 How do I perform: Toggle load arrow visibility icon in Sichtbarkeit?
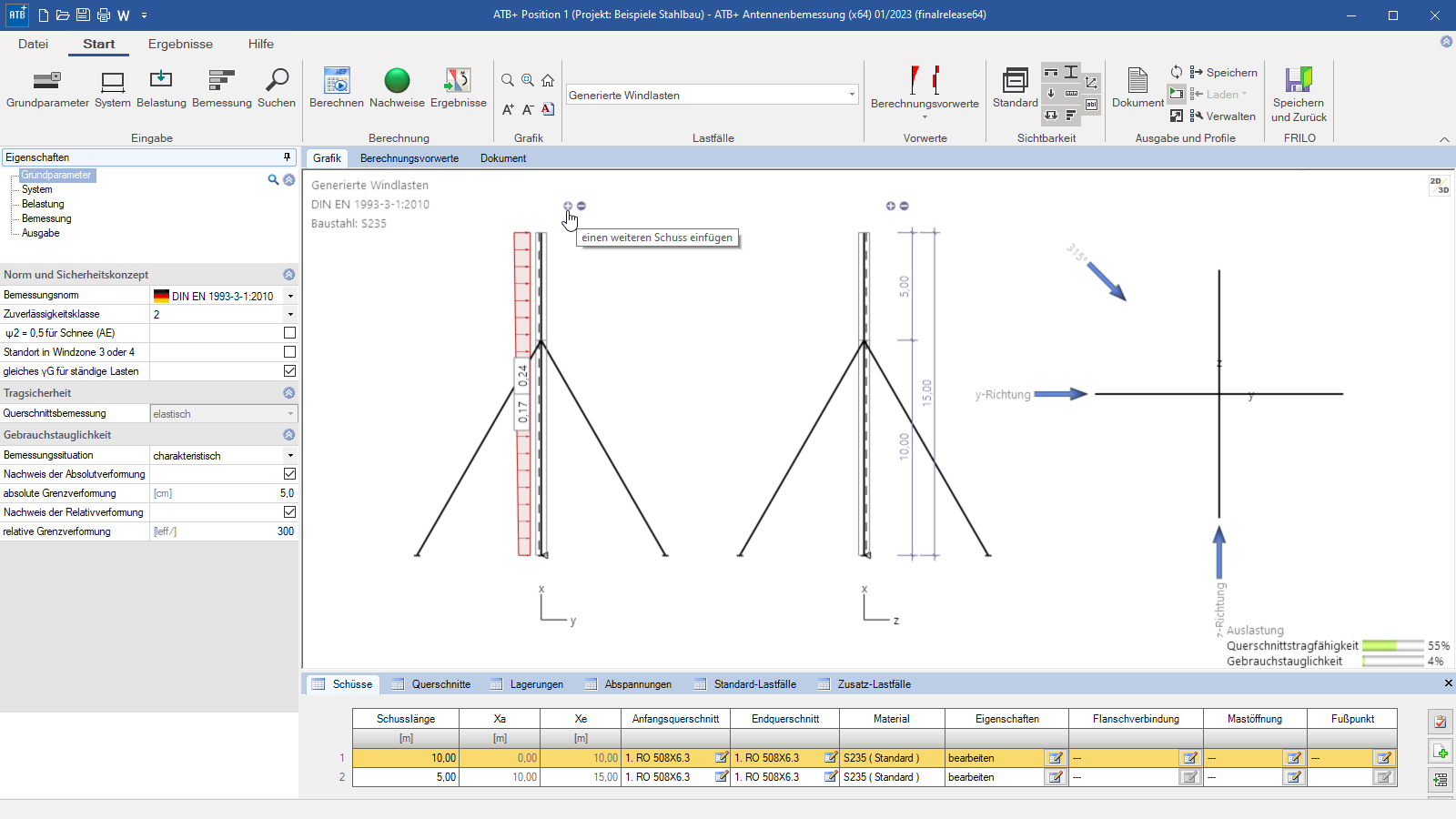1051,93
